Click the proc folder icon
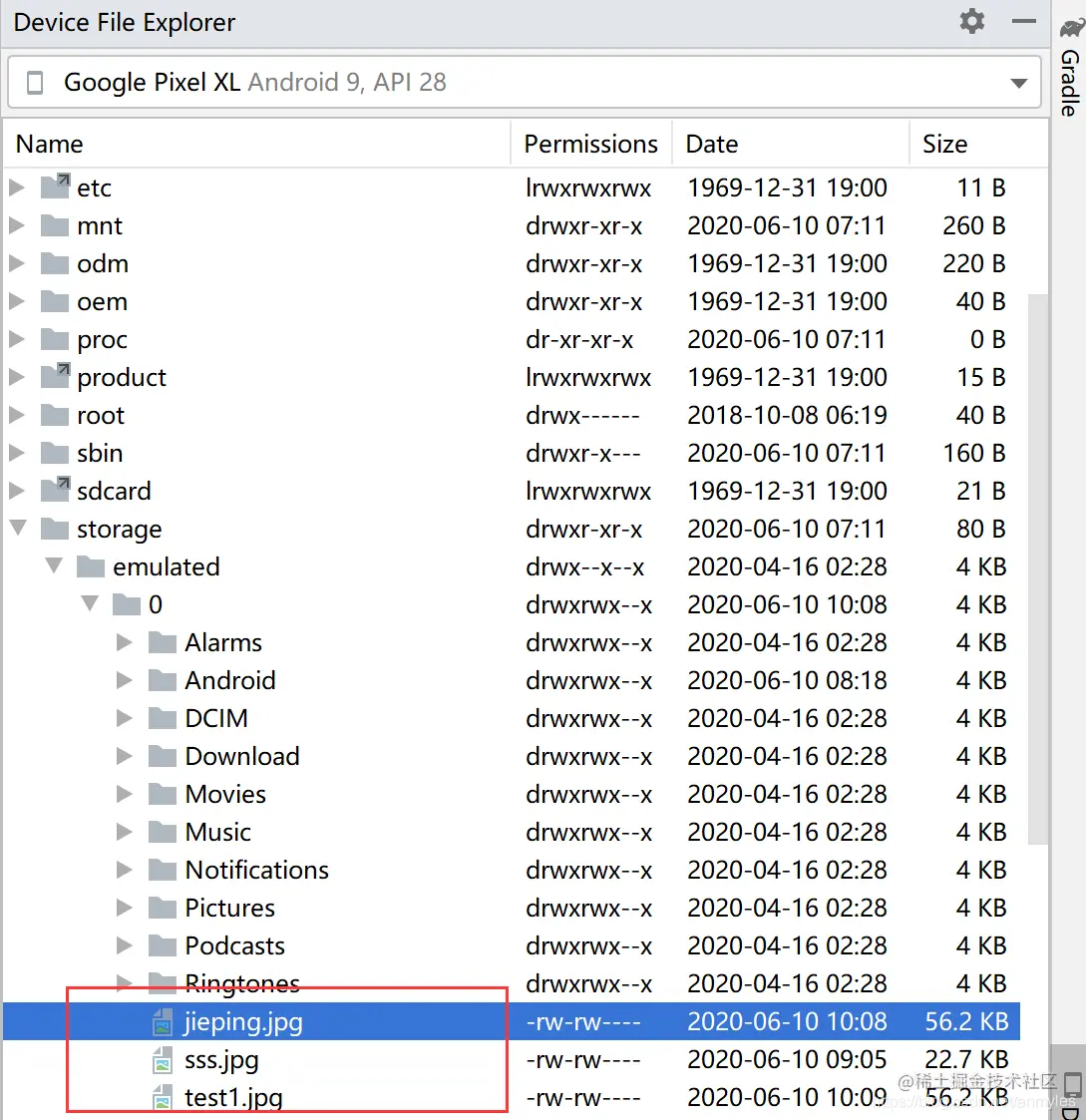1086x1120 pixels. coord(55,339)
